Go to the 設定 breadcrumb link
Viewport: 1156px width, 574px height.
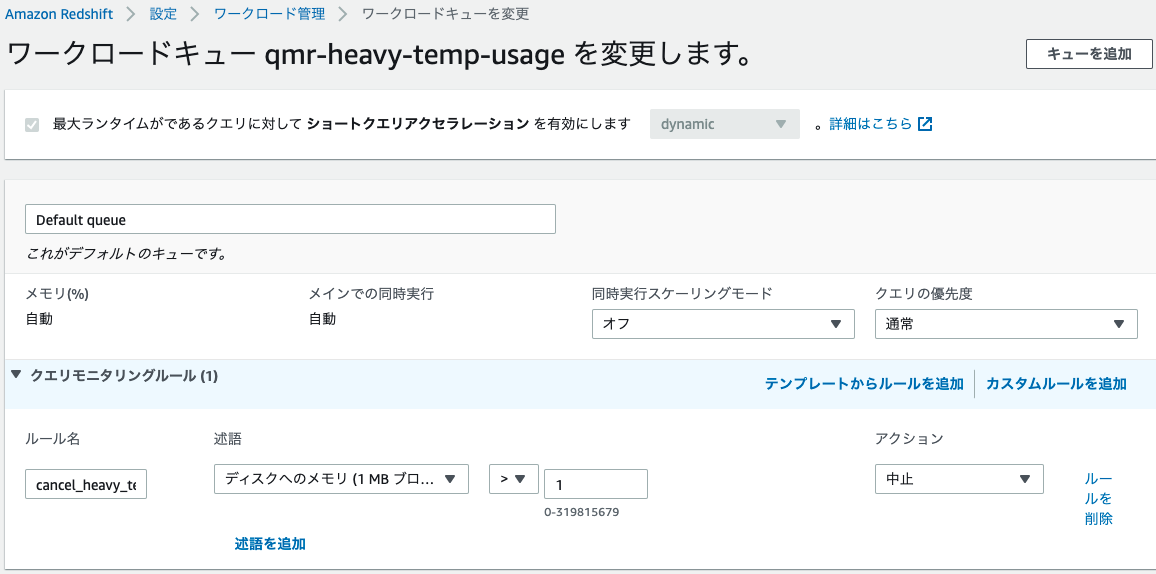(x=163, y=13)
